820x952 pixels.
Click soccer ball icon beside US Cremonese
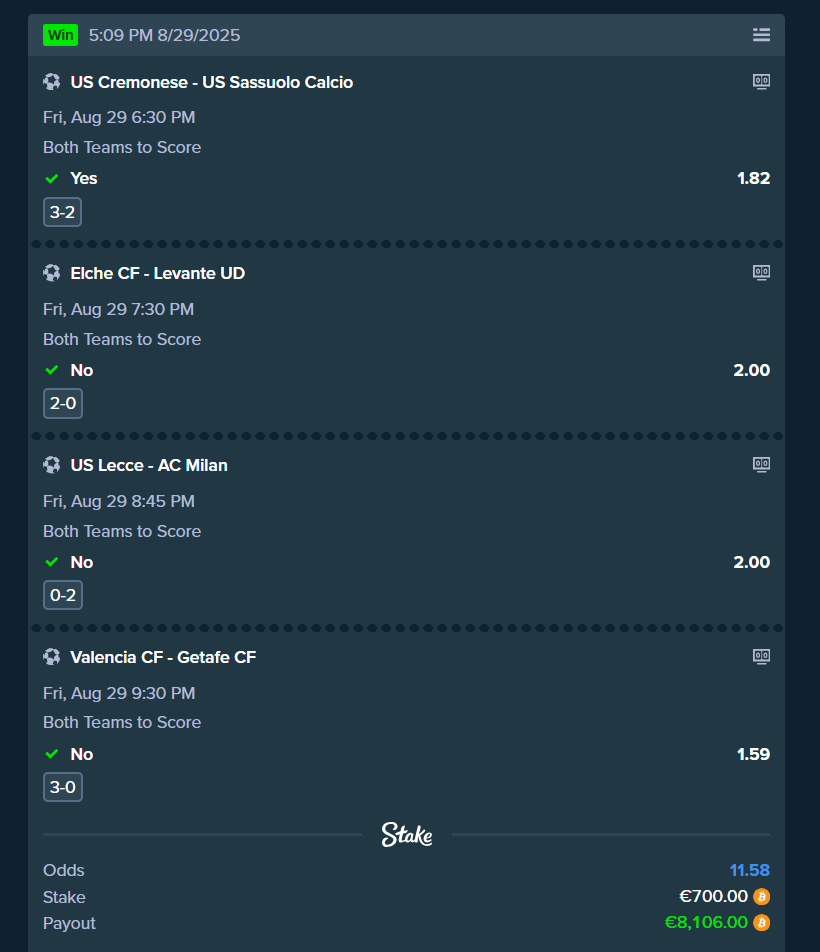coord(52,82)
